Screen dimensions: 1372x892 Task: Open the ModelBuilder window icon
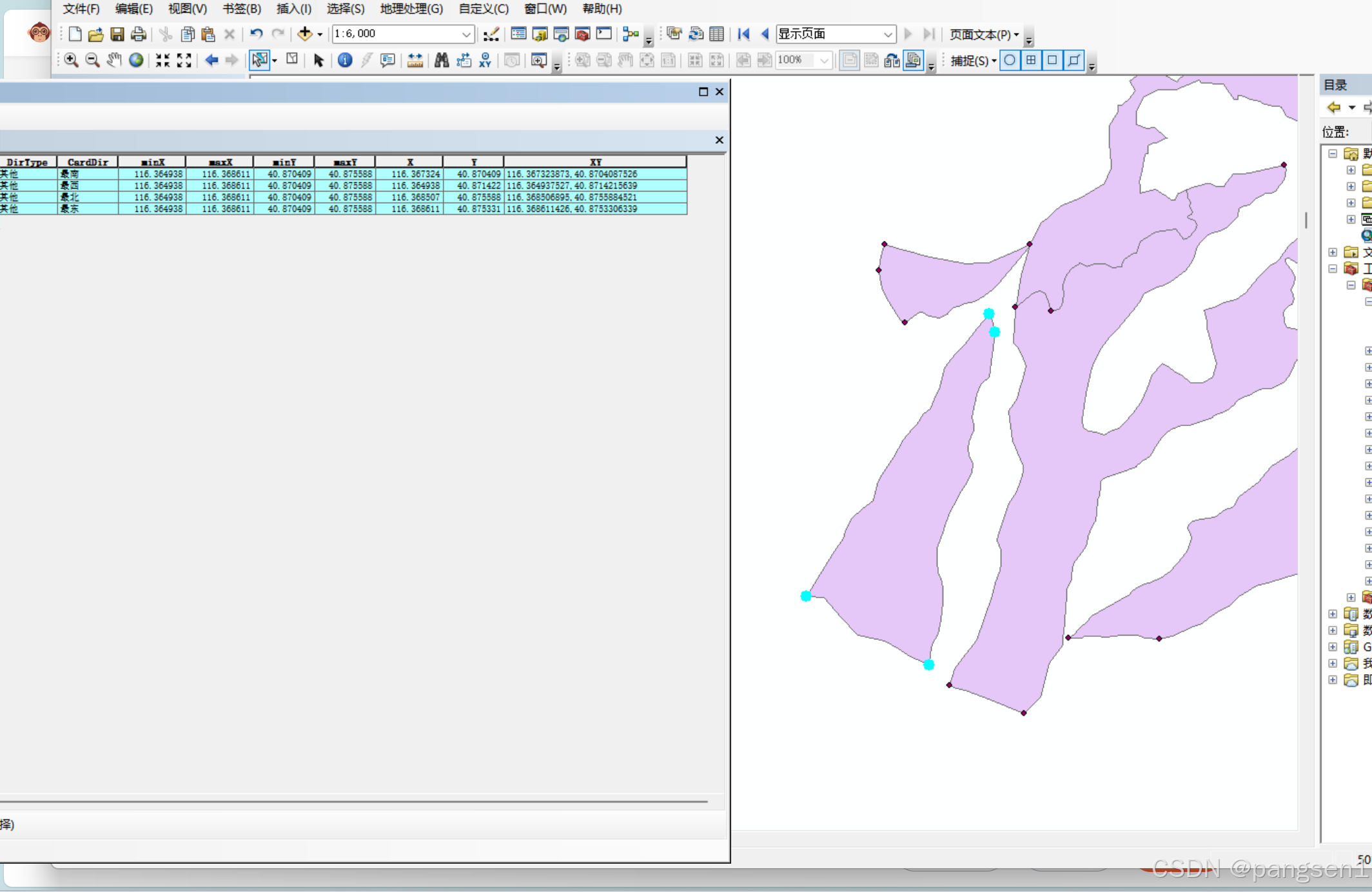coord(631,34)
